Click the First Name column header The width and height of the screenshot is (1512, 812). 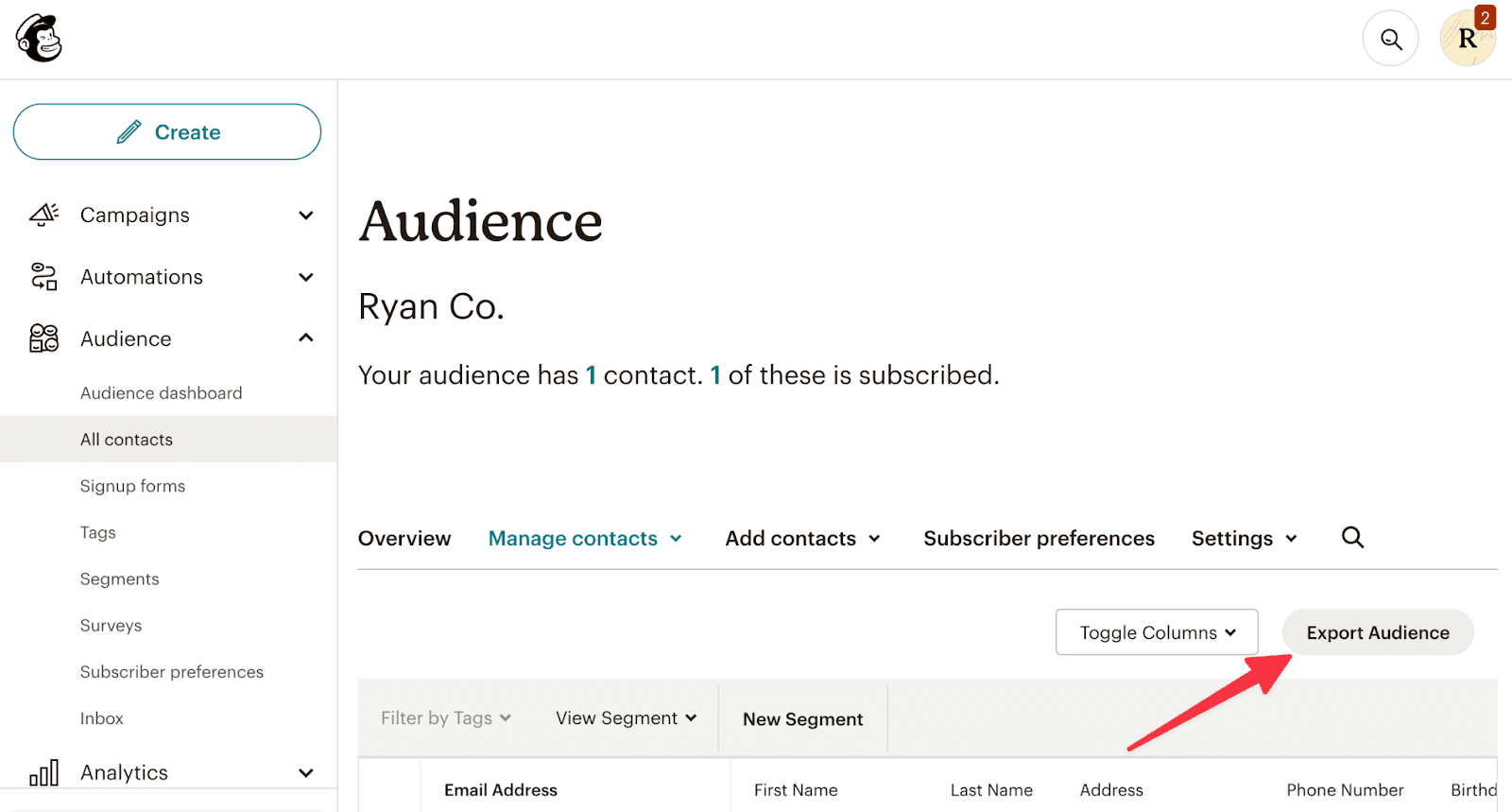point(796,790)
